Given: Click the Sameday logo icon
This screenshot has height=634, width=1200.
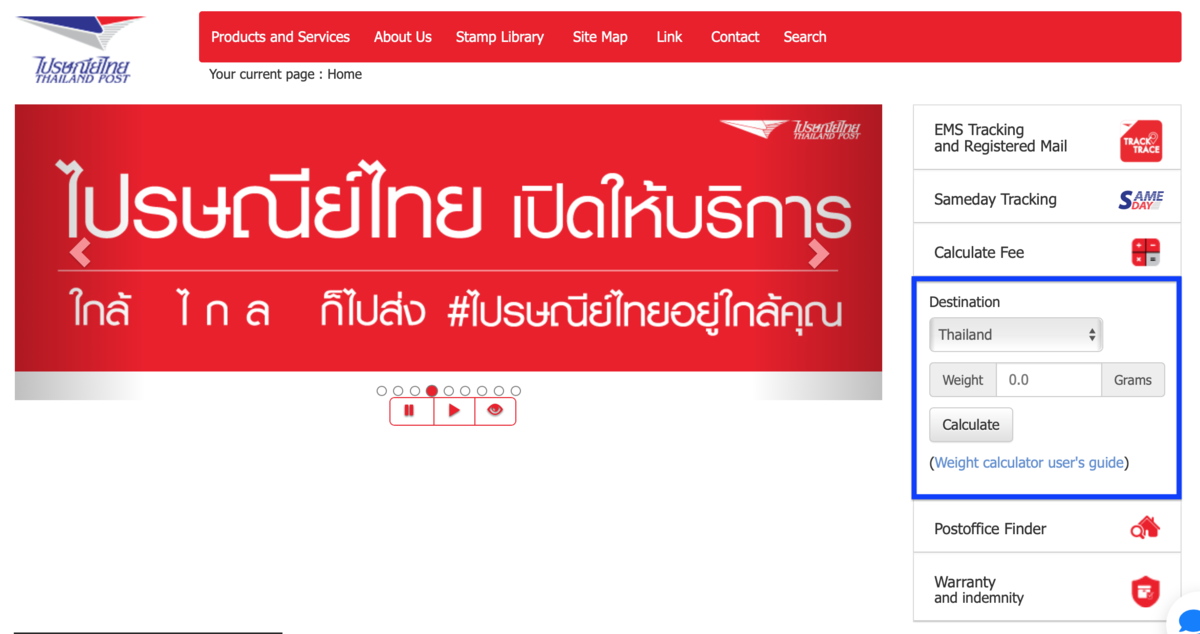Looking at the screenshot, I should pos(1140,199).
